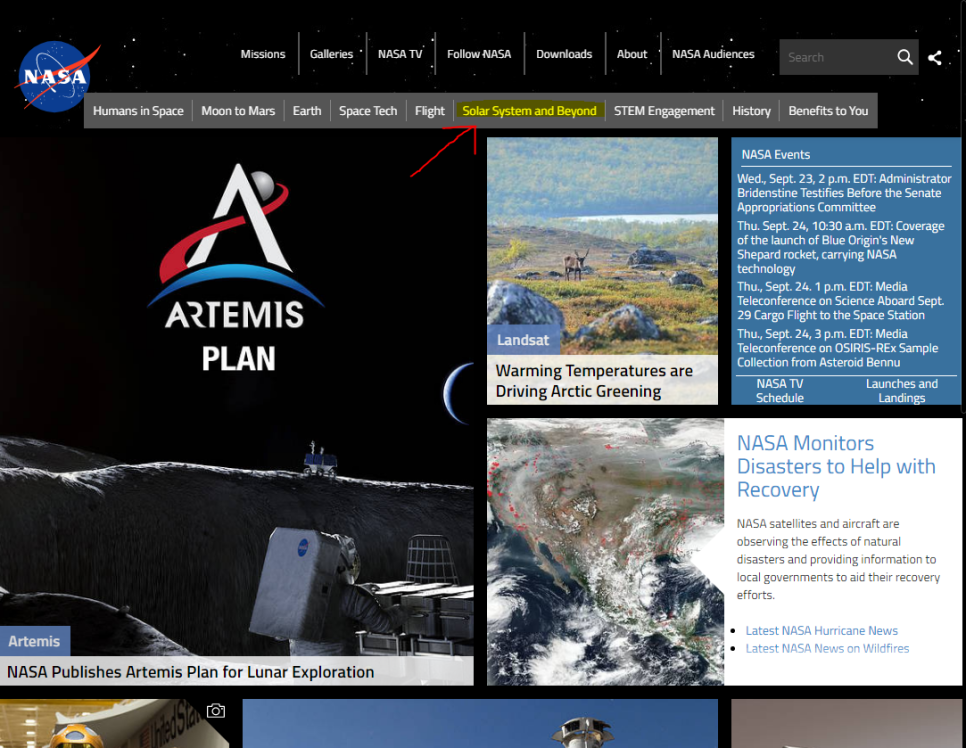Open Sept. 29 Cargo Flight teleconference event
This screenshot has width=966, height=748.
tap(840, 301)
